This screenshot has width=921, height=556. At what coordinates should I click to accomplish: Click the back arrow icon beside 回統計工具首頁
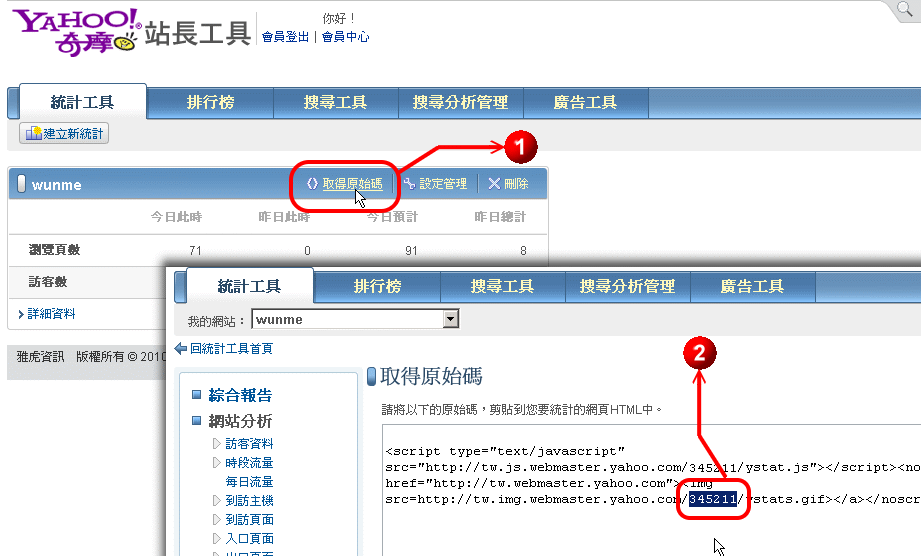181,348
